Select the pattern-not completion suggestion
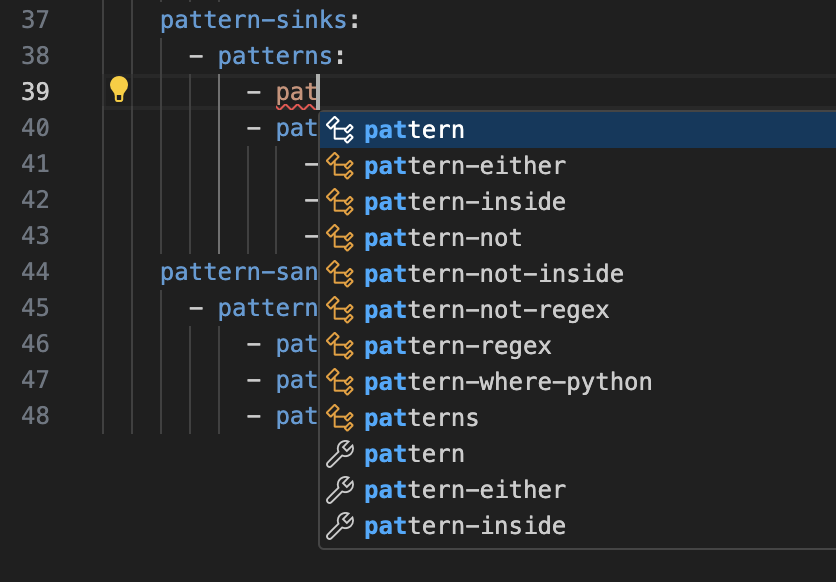This screenshot has height=582, width=836. (x=442, y=237)
